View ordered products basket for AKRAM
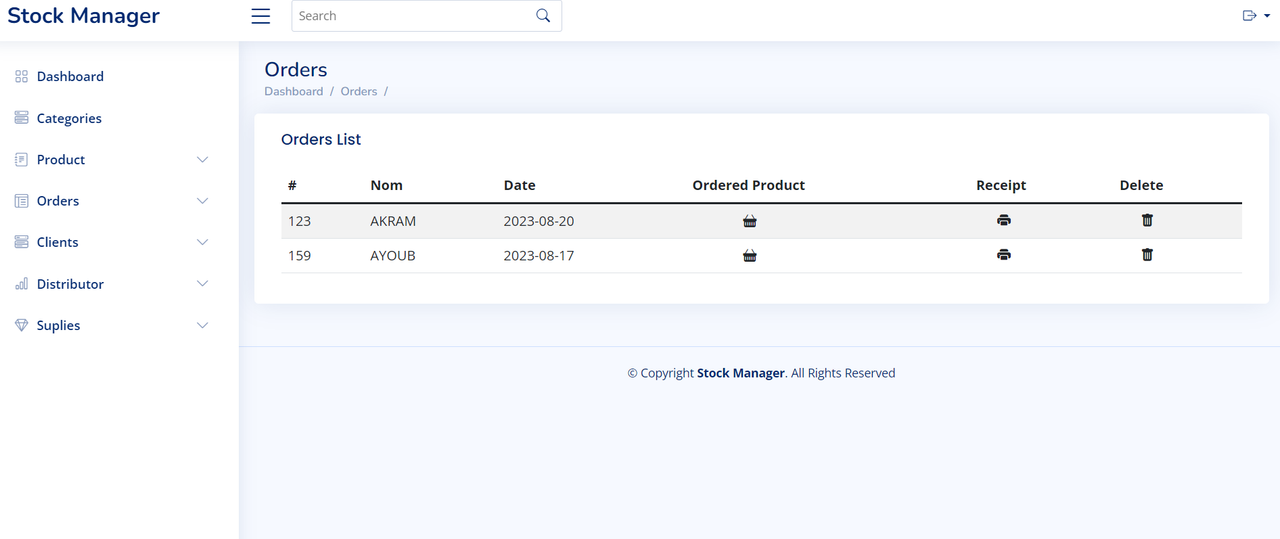Screen dimensions: 1280x539 click(x=750, y=221)
